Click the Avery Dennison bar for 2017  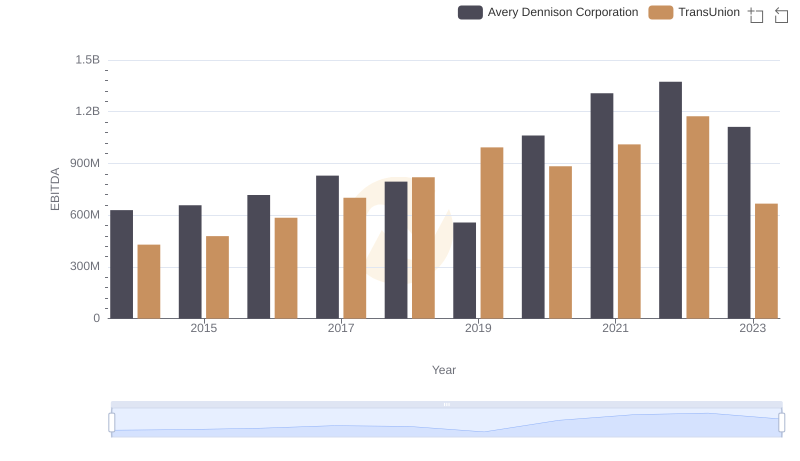pyautogui.click(x=327, y=247)
